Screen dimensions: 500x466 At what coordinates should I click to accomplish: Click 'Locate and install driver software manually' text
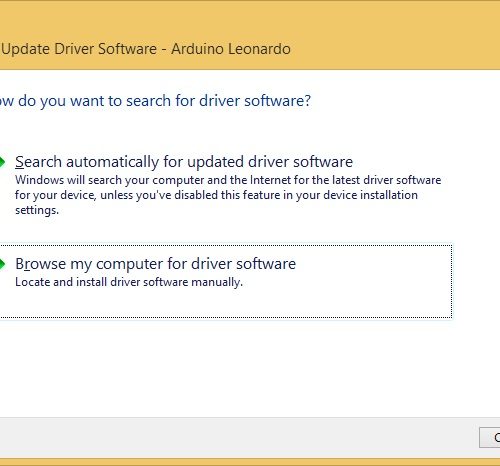pos(129,282)
